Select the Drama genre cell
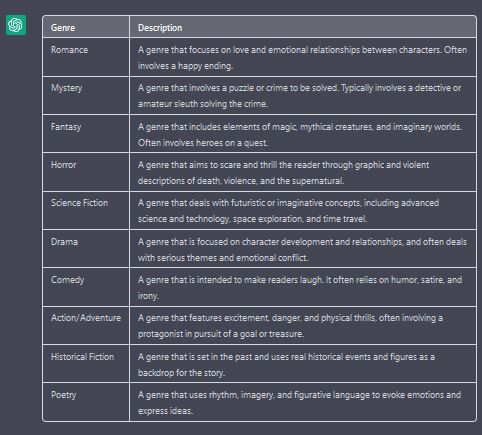The width and height of the screenshot is (482, 435). click(86, 249)
